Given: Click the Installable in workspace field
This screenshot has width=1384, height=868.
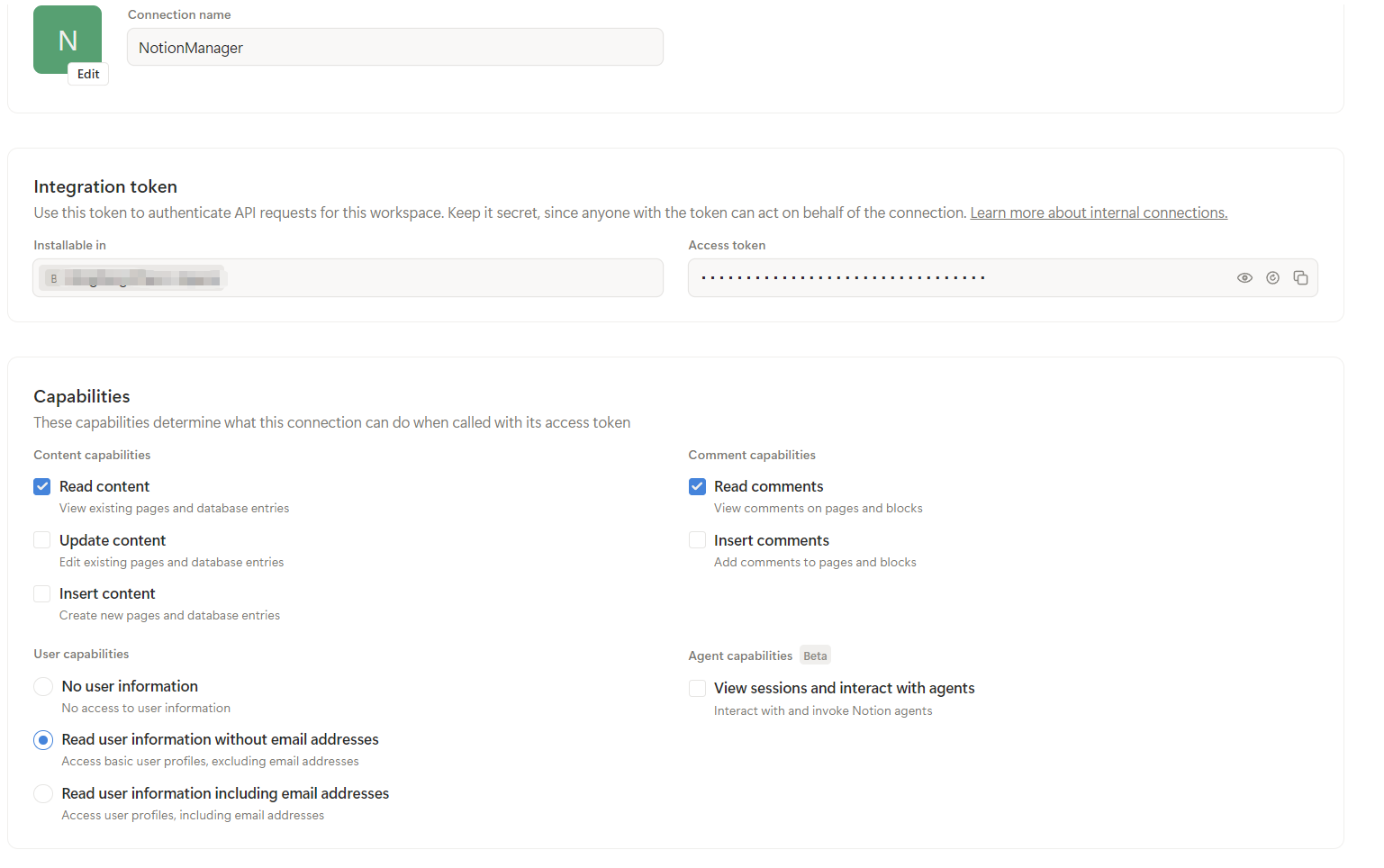Looking at the screenshot, I should tap(348, 278).
